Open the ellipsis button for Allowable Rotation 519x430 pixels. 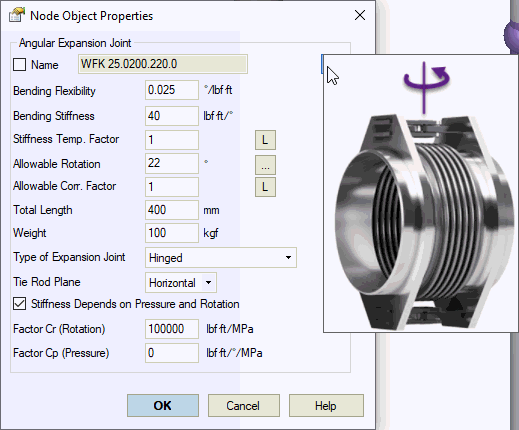pyautogui.click(x=265, y=165)
